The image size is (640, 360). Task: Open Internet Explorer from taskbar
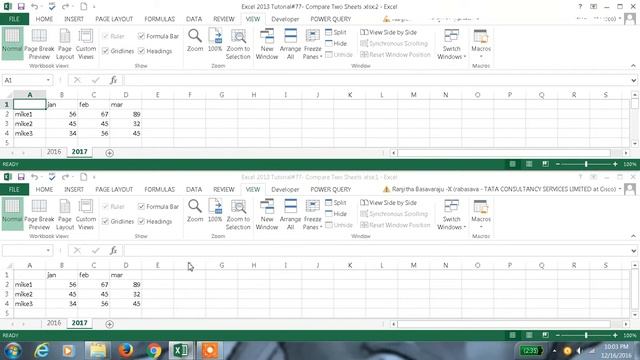(42, 351)
